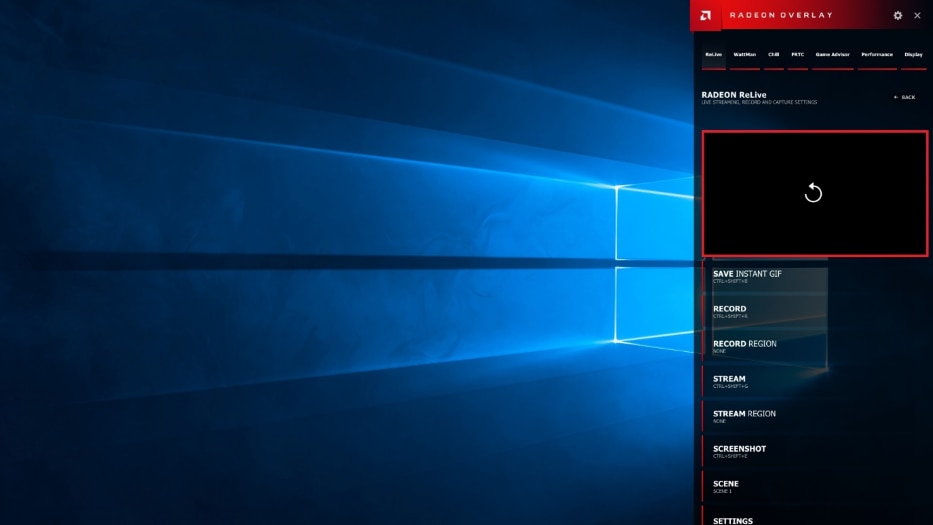Open the Display tab
Screen dimensions: 933x525
tap(913, 55)
